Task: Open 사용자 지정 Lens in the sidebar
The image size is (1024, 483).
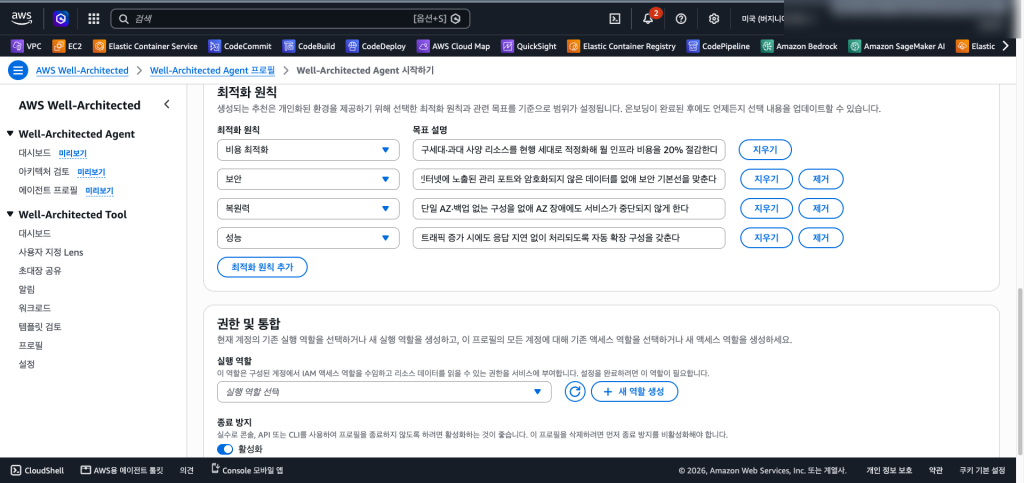Action: pyautogui.click(x=51, y=252)
